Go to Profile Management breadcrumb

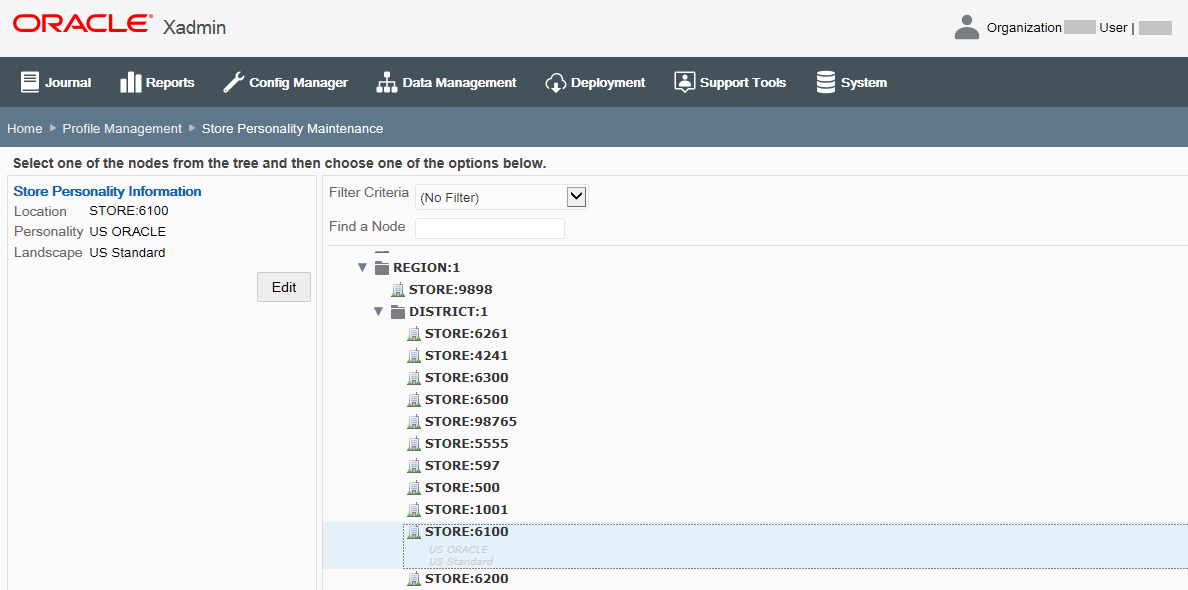click(122, 129)
